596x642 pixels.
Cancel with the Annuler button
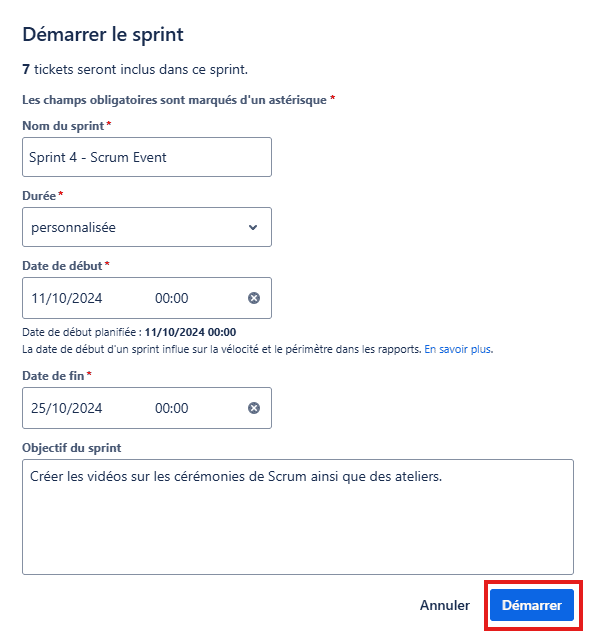click(x=445, y=605)
